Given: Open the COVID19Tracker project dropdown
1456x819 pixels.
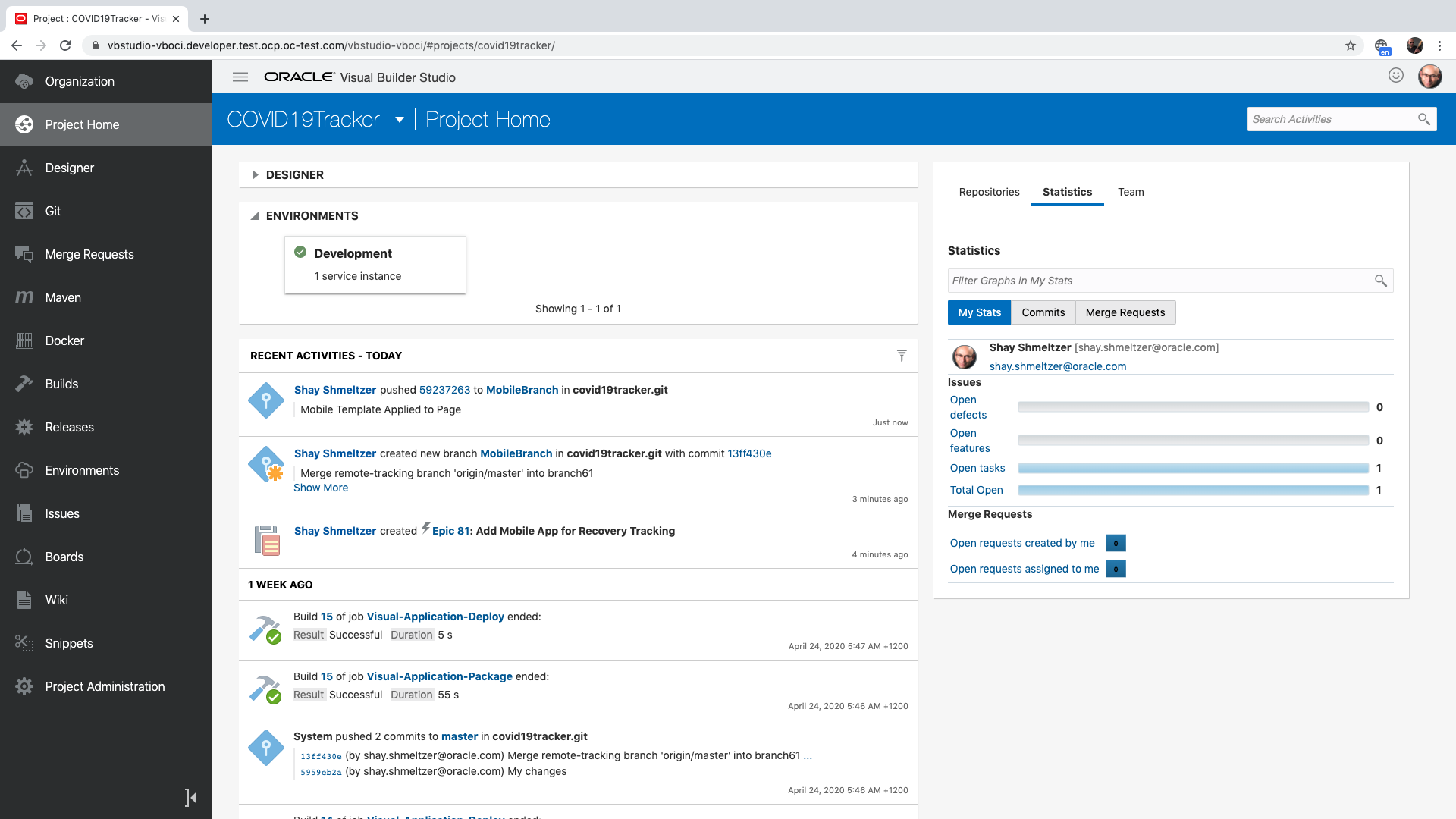Looking at the screenshot, I should pos(400,119).
